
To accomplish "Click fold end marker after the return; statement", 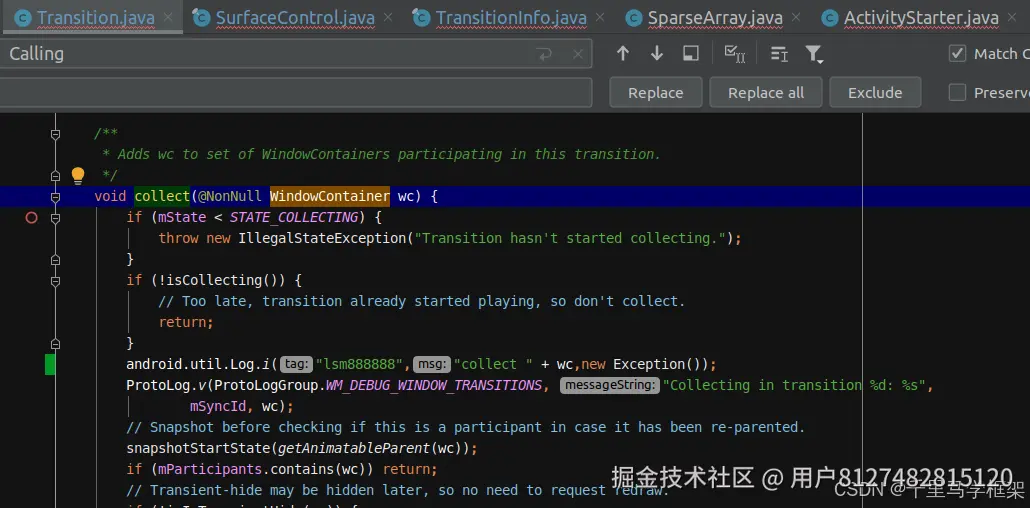I will point(55,343).
